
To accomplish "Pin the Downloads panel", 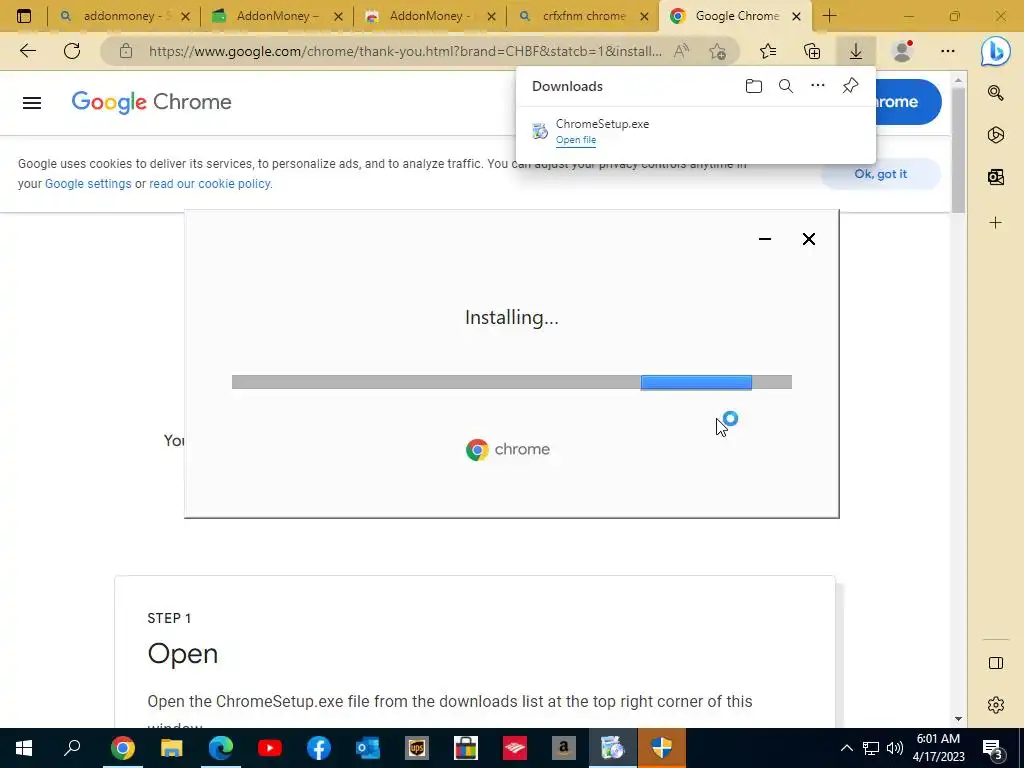I will [850, 86].
